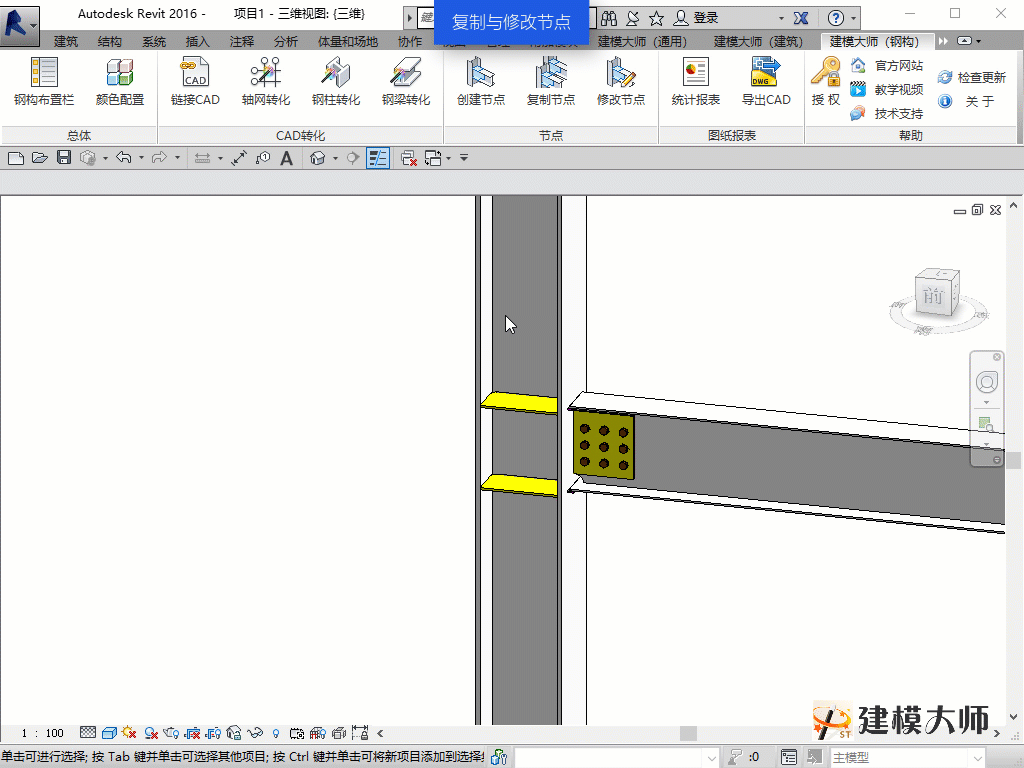Undo the last action
Viewport: 1024px width, 768px height.
pyautogui.click(x=123, y=158)
